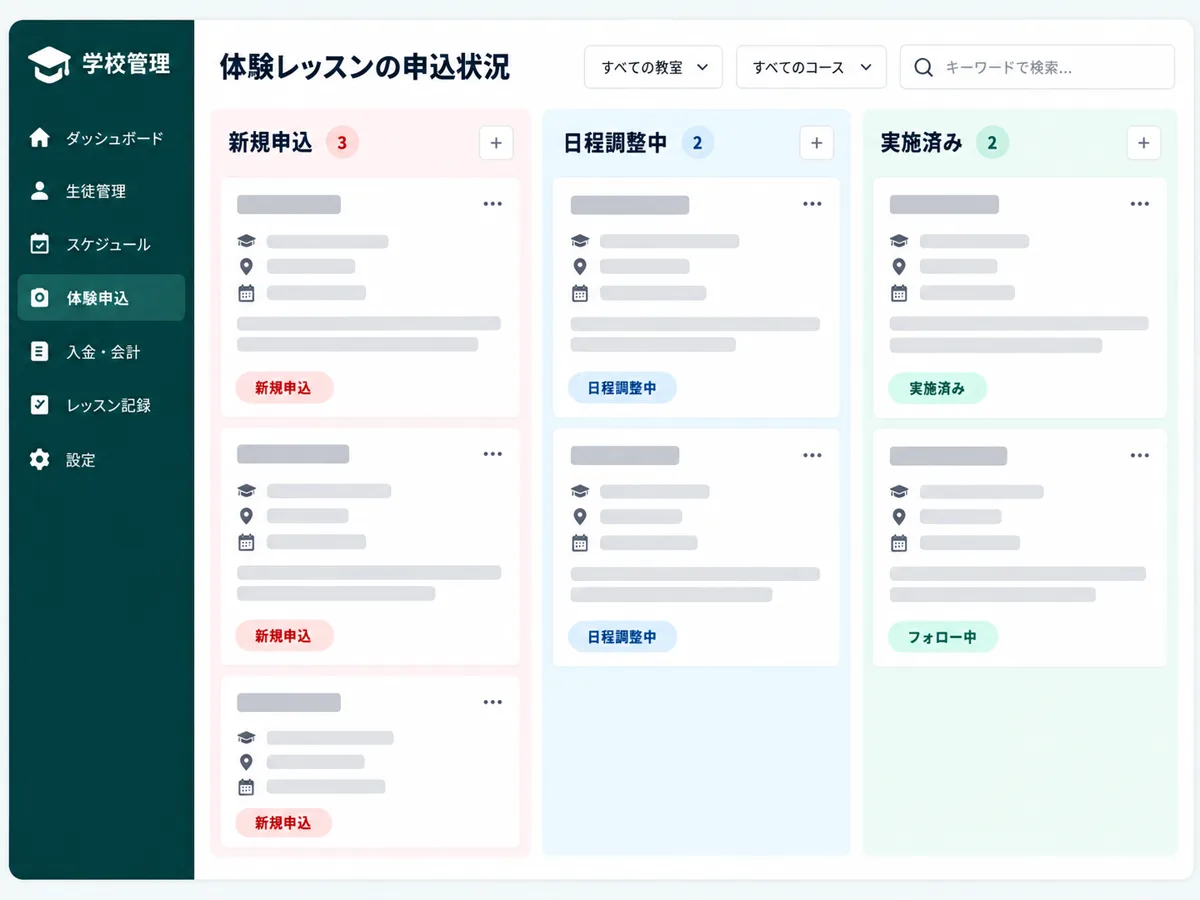Click the calendar icon beside スケジュール

39,244
